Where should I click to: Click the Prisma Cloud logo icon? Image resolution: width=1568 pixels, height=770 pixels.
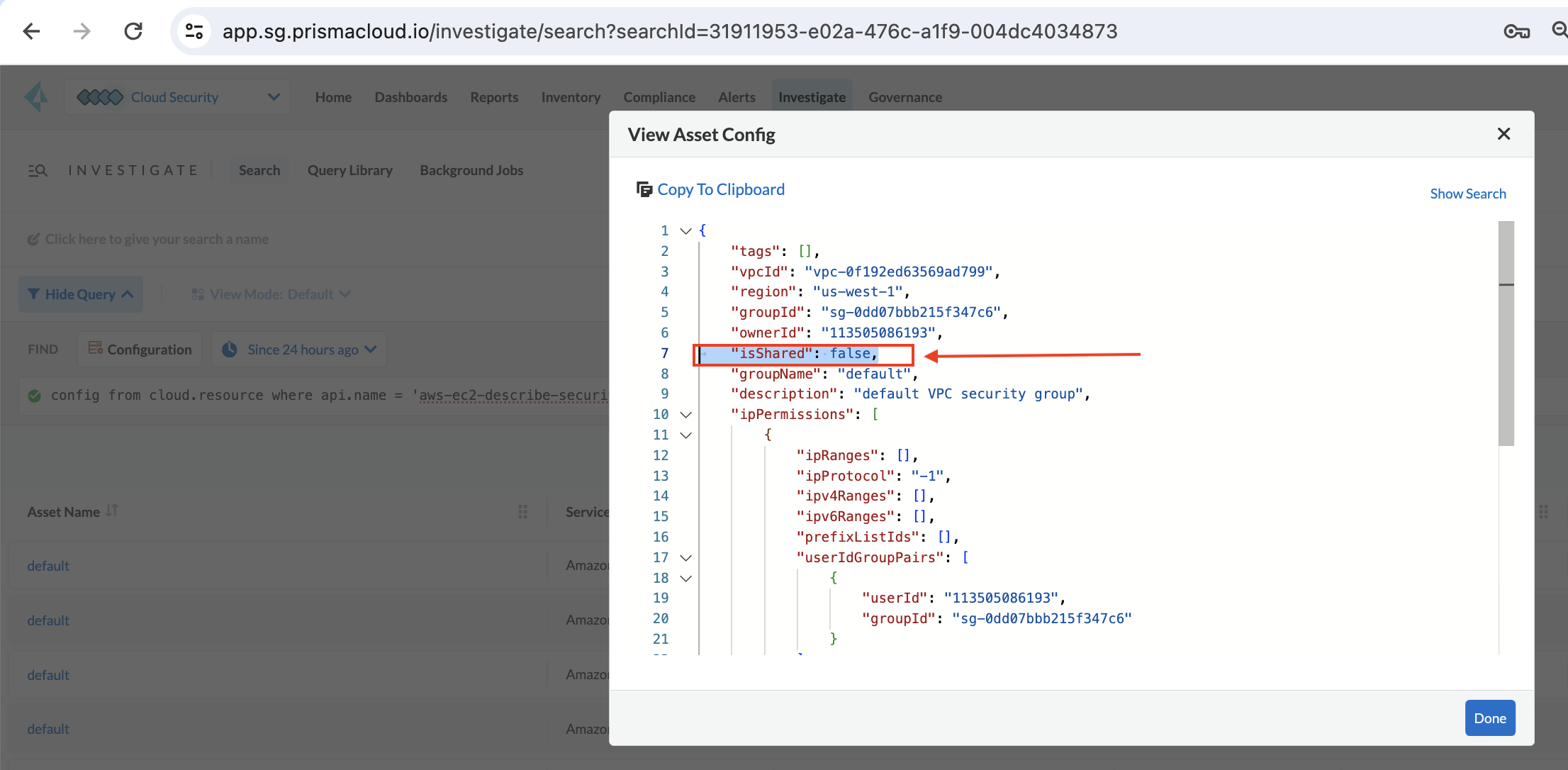pos(37,97)
